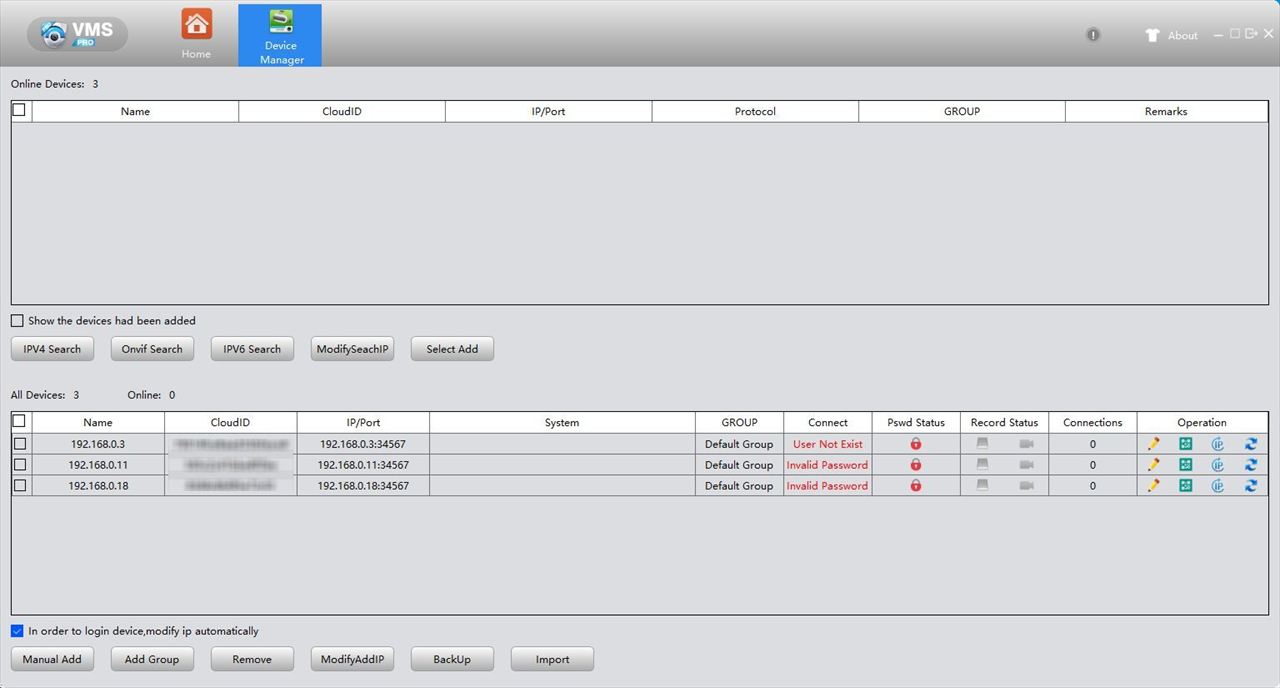
Task: Click the red lock icon for 192.168.0.11
Action: tap(916, 465)
